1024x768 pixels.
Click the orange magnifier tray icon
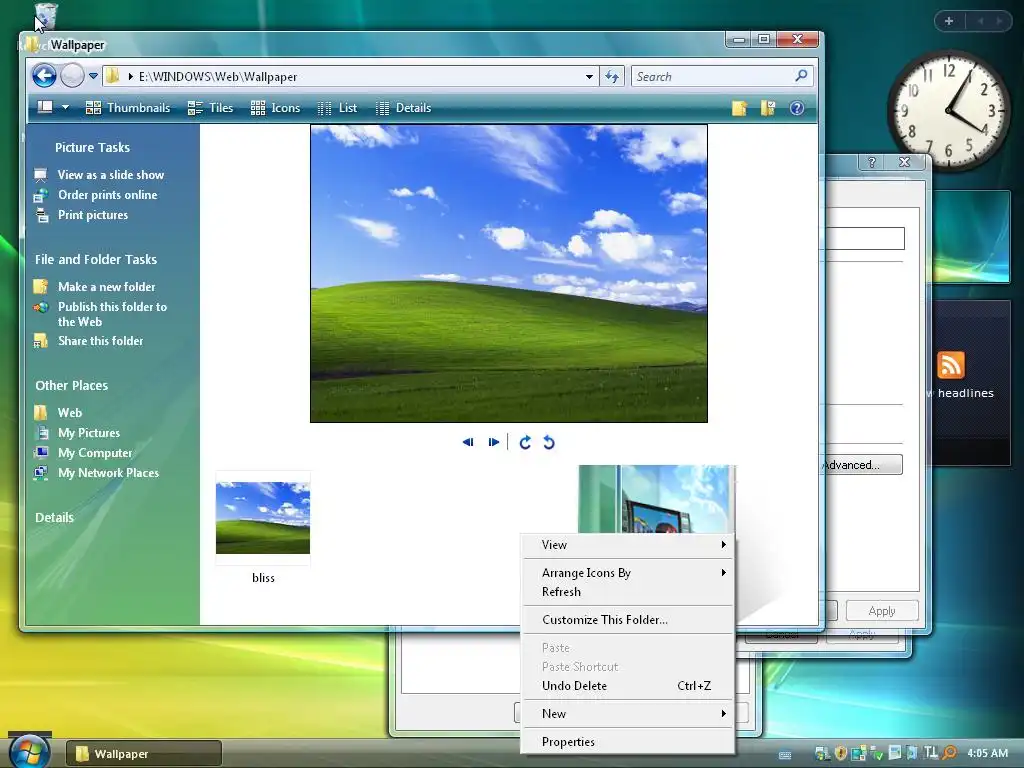(950, 754)
